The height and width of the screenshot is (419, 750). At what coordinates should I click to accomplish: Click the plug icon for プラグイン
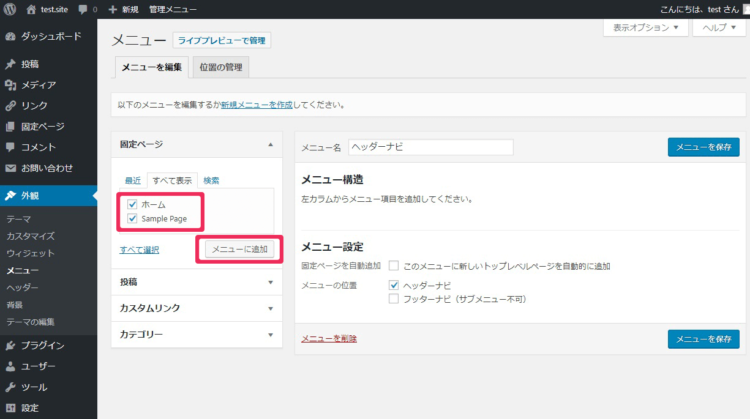point(10,345)
